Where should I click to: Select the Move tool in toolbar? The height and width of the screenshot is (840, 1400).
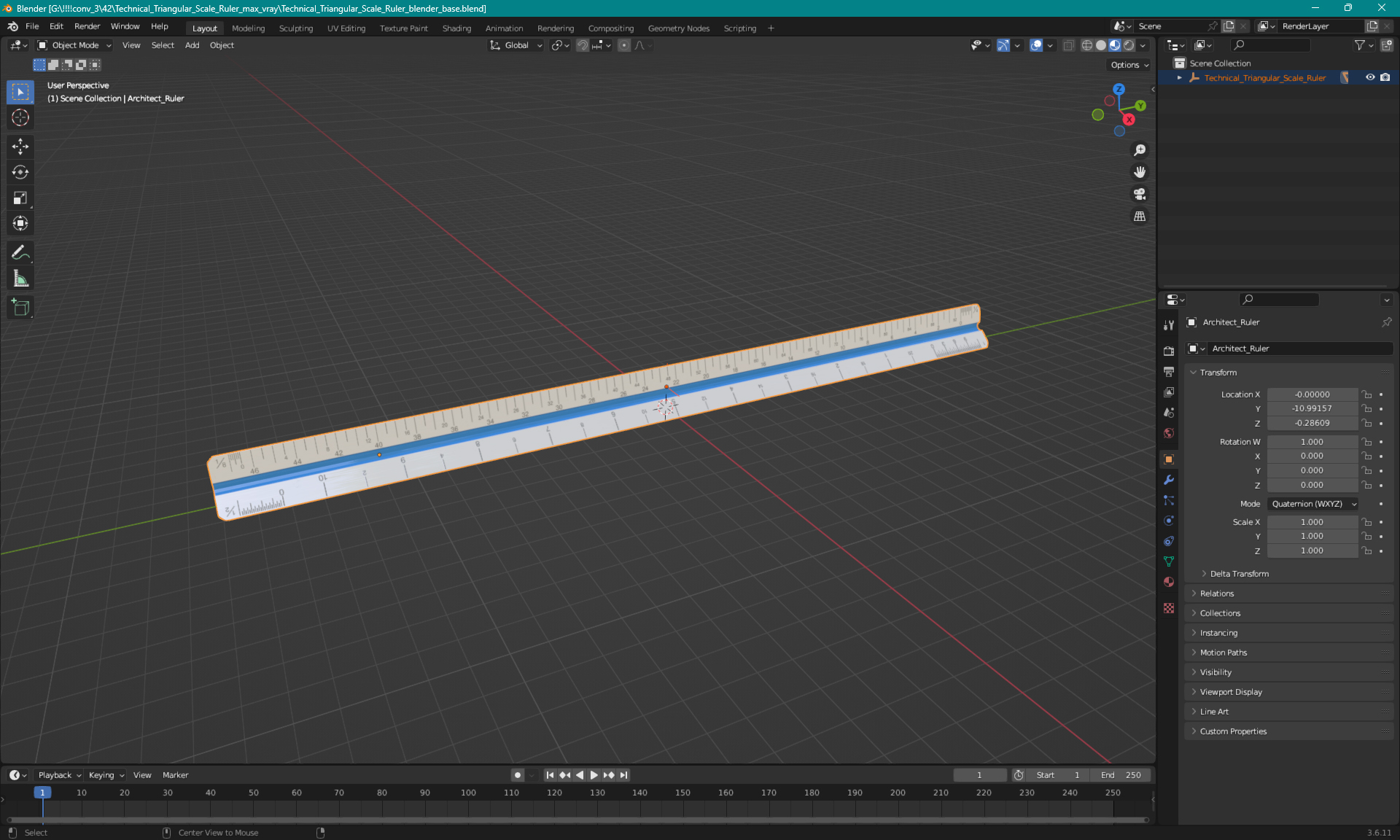pyautogui.click(x=21, y=147)
